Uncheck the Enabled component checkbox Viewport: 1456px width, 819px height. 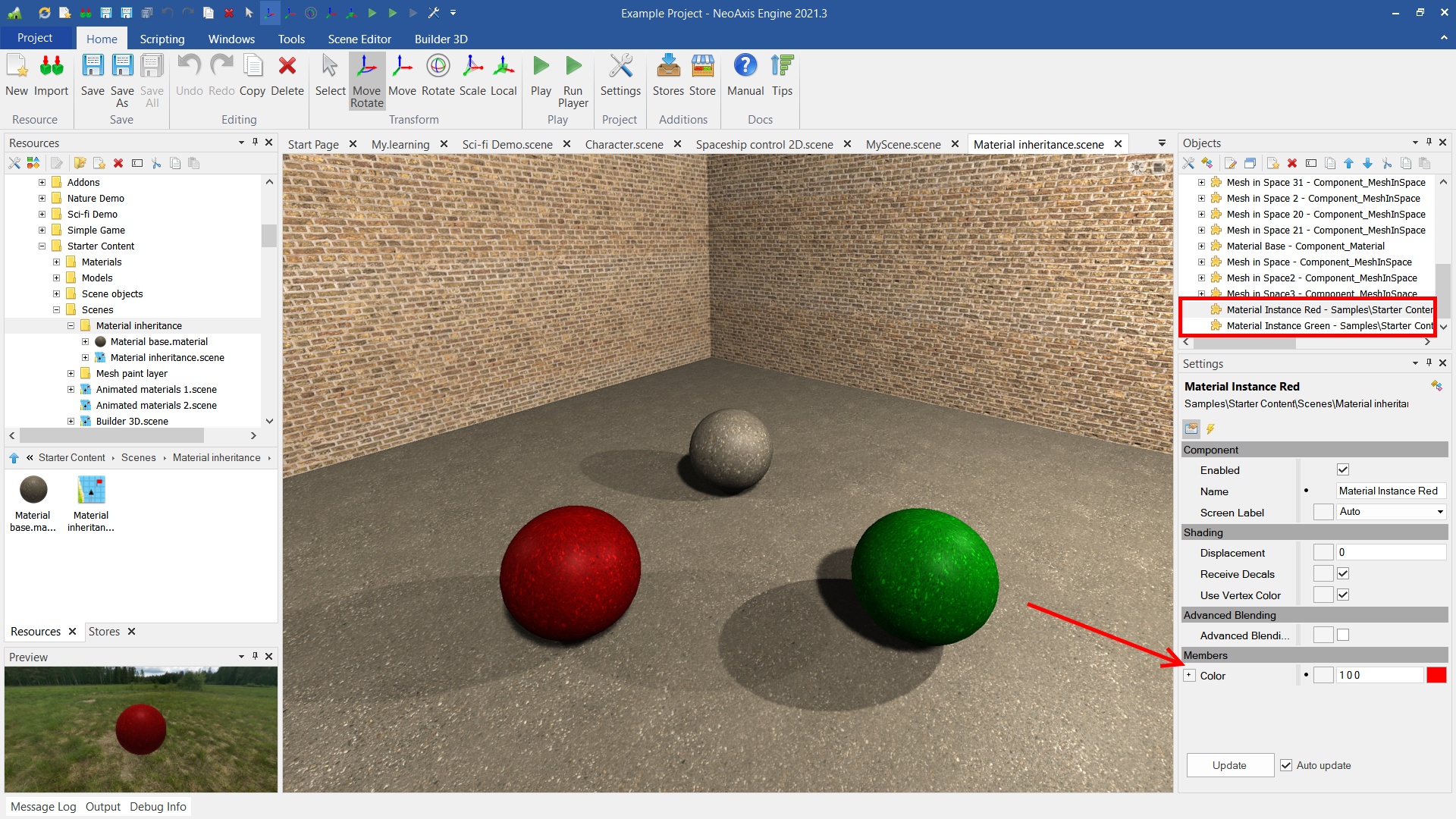[x=1342, y=470]
